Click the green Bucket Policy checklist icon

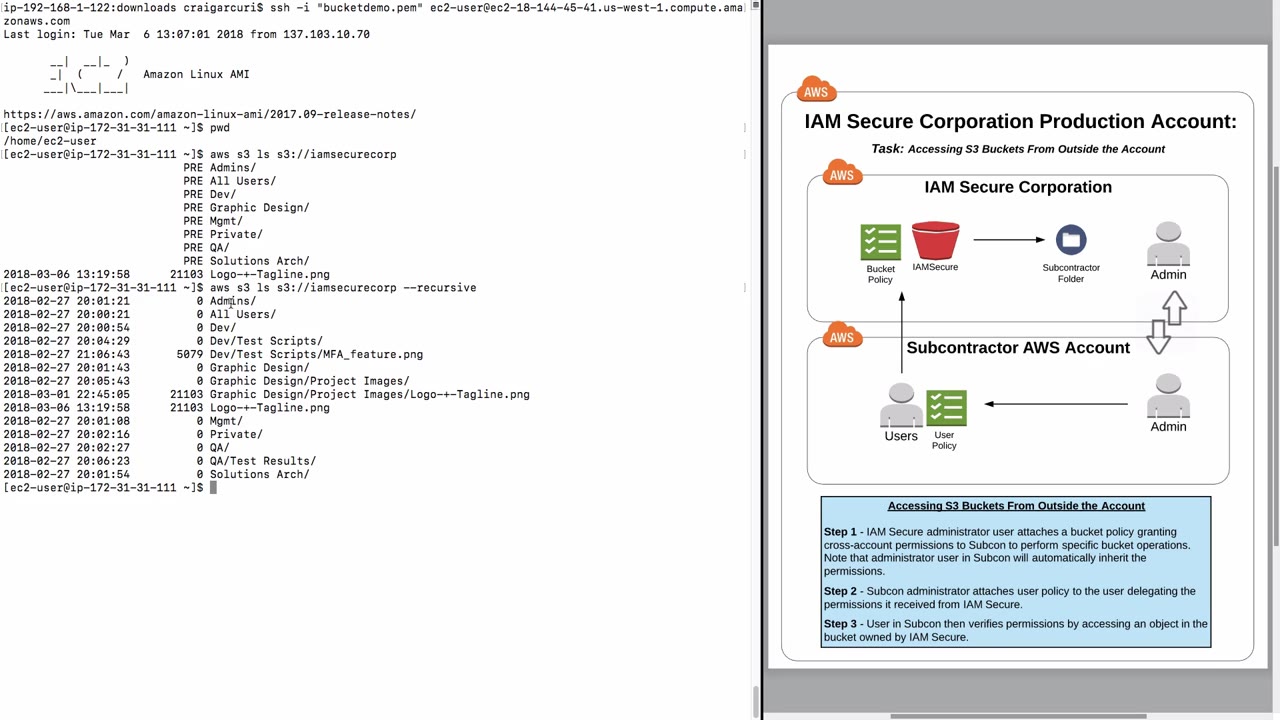pos(880,242)
